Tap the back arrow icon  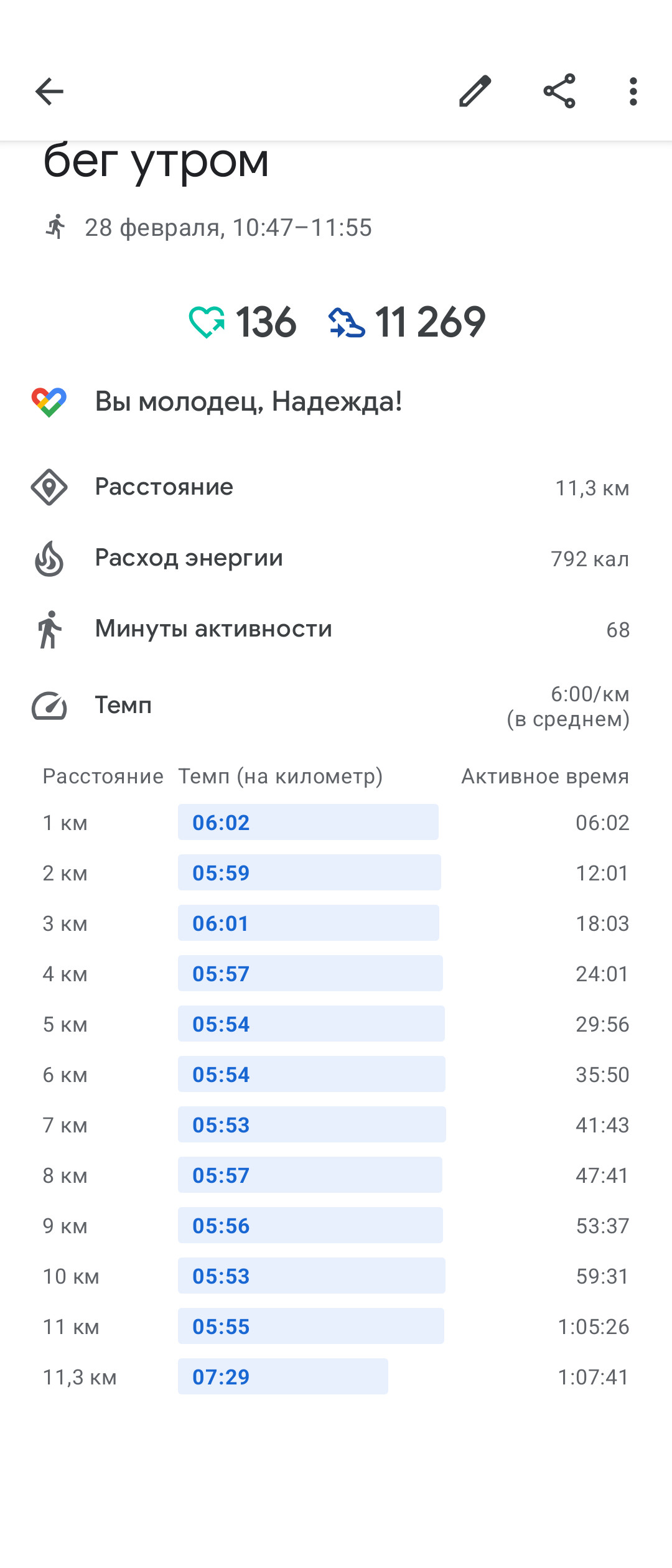(x=49, y=92)
